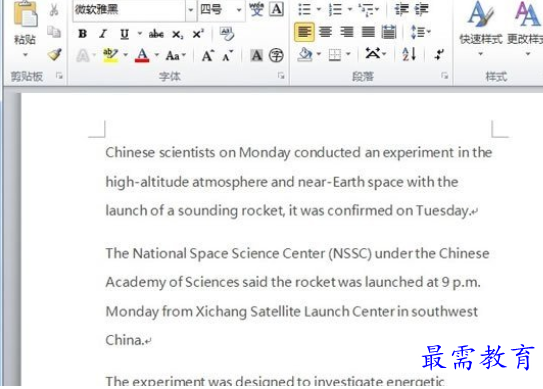Click the Copy icon

coord(54,32)
